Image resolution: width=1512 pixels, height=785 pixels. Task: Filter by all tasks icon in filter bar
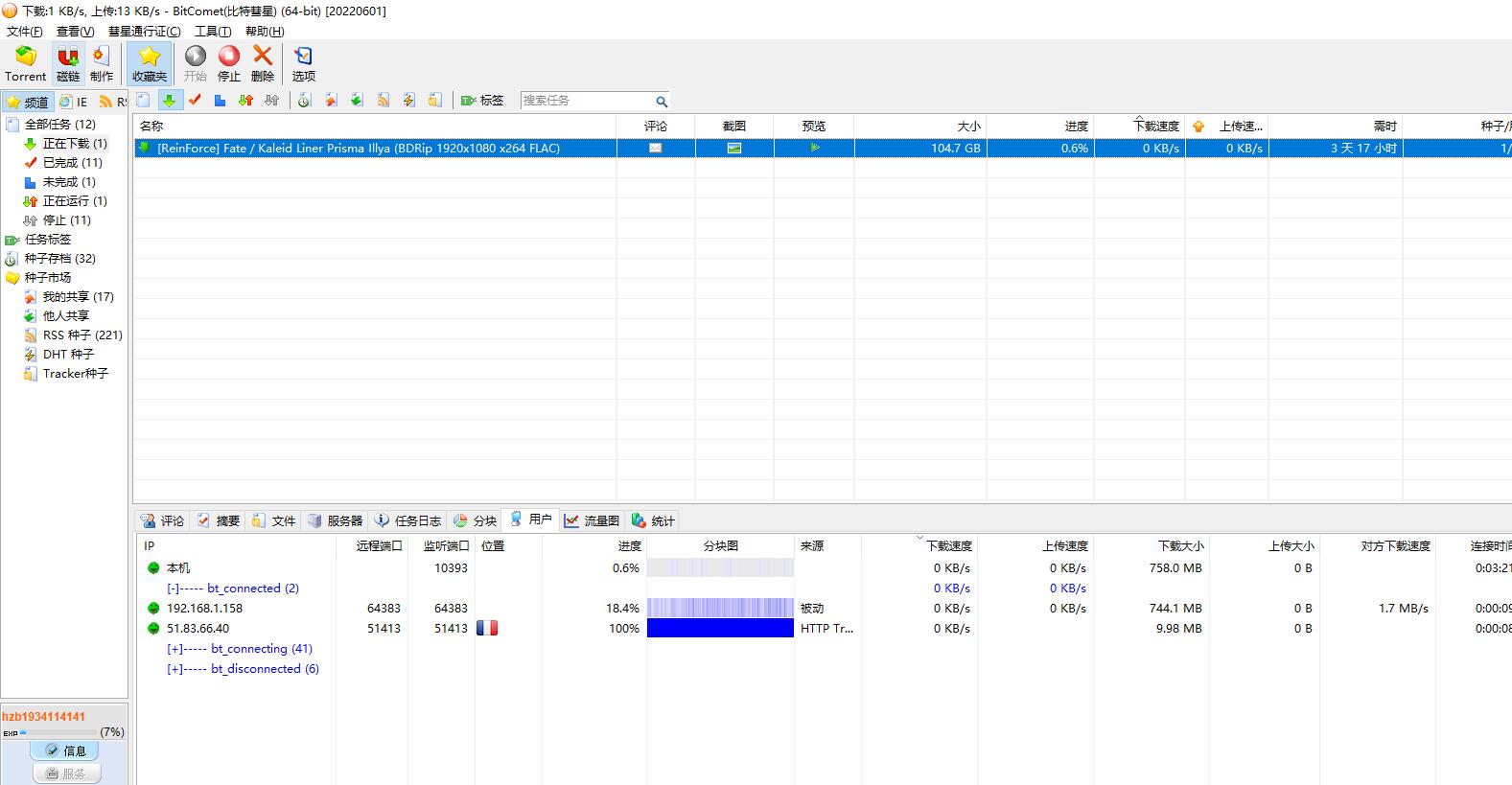[143, 101]
